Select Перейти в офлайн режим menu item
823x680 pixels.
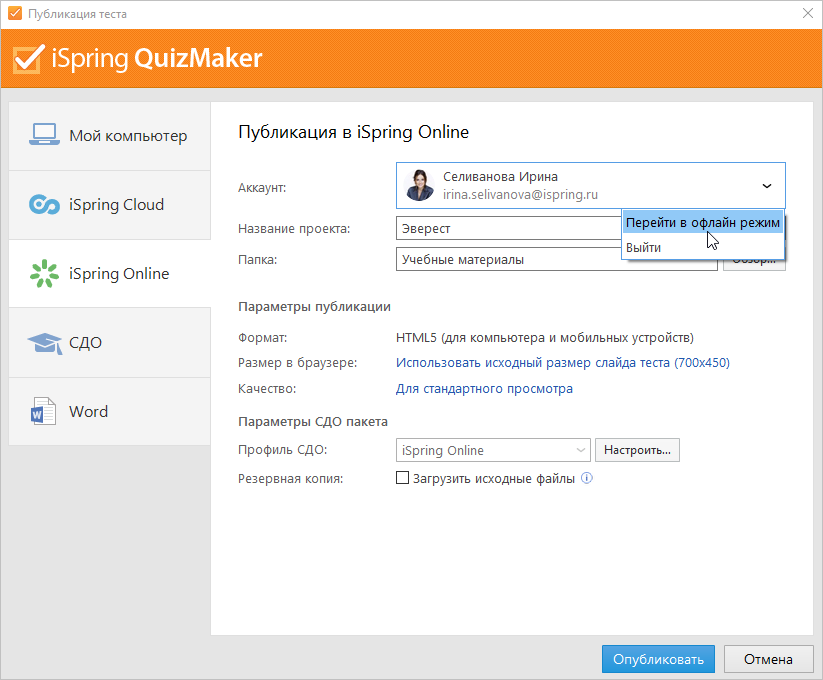(x=703, y=222)
